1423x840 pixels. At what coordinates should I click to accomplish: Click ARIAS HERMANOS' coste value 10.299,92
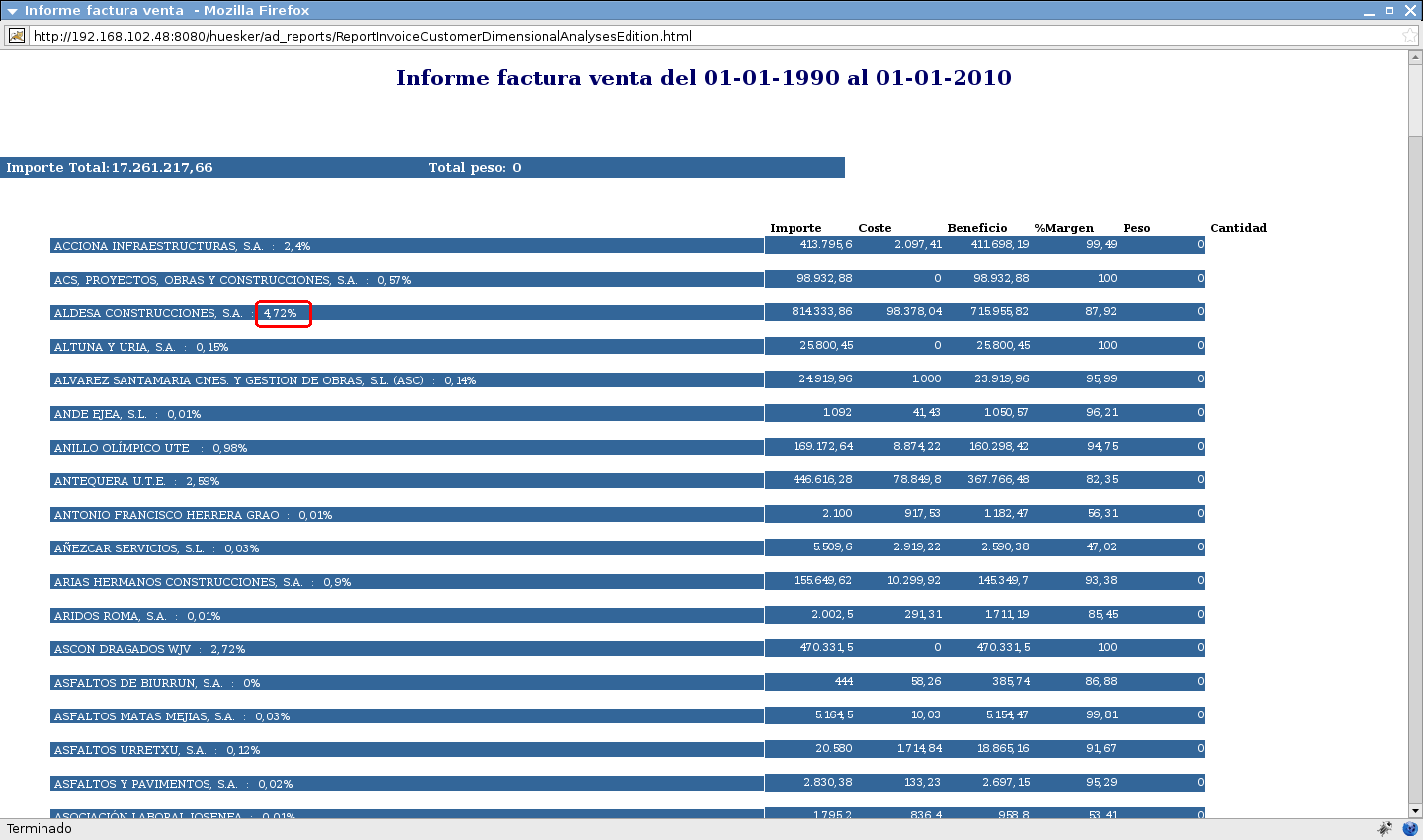tap(914, 580)
